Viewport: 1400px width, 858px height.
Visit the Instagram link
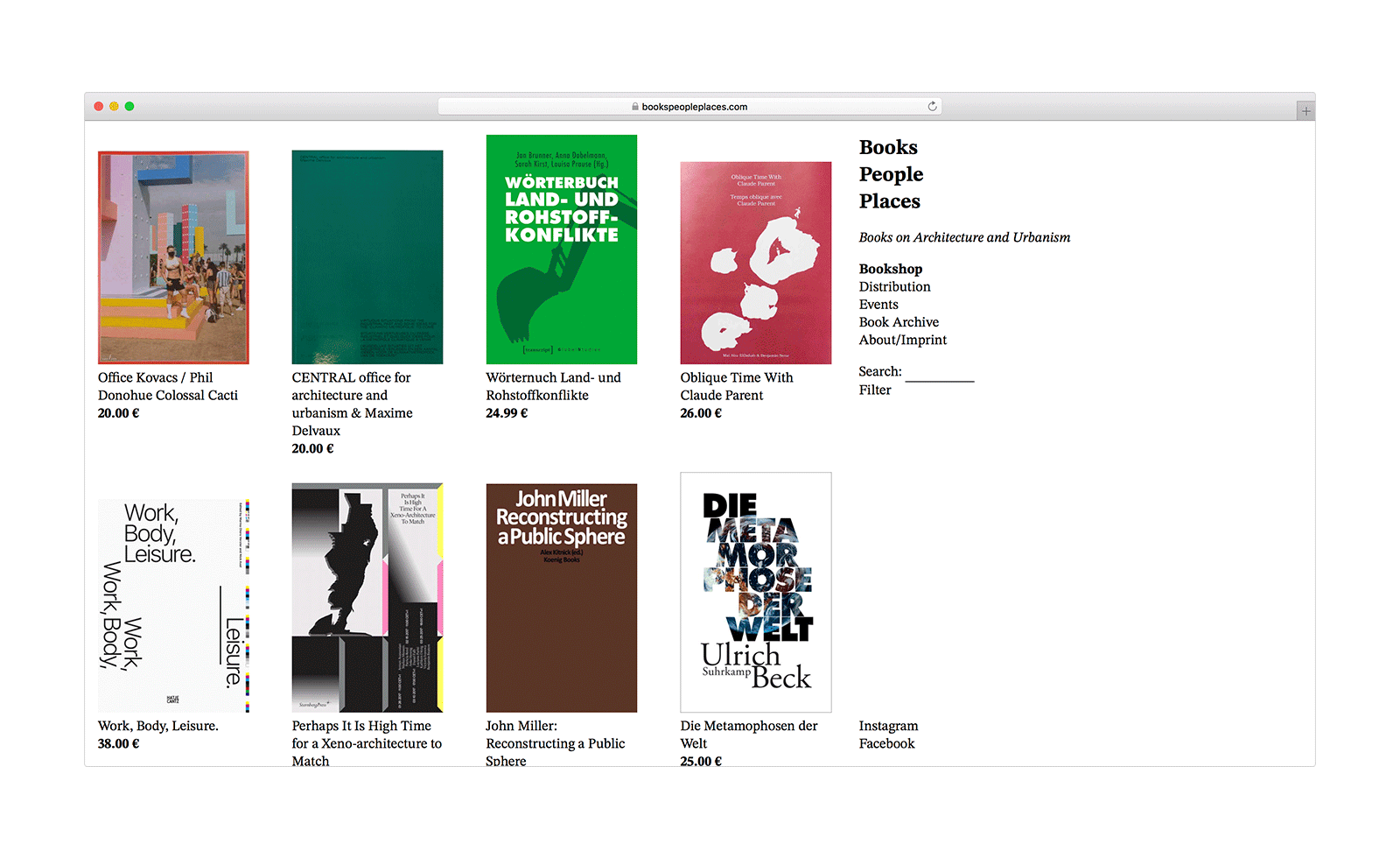tap(888, 726)
